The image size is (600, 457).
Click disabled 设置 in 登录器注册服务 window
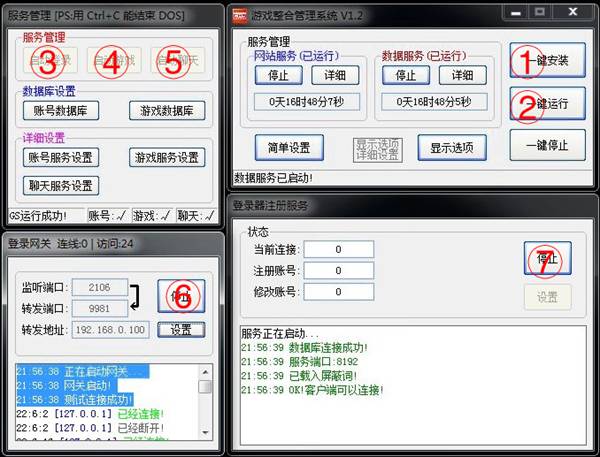tap(547, 297)
